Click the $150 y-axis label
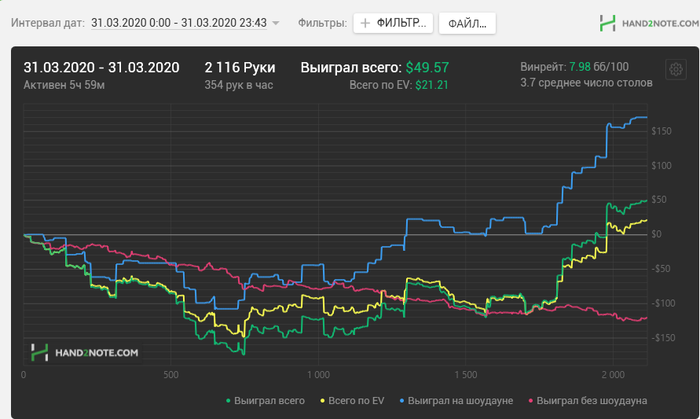 (x=661, y=131)
